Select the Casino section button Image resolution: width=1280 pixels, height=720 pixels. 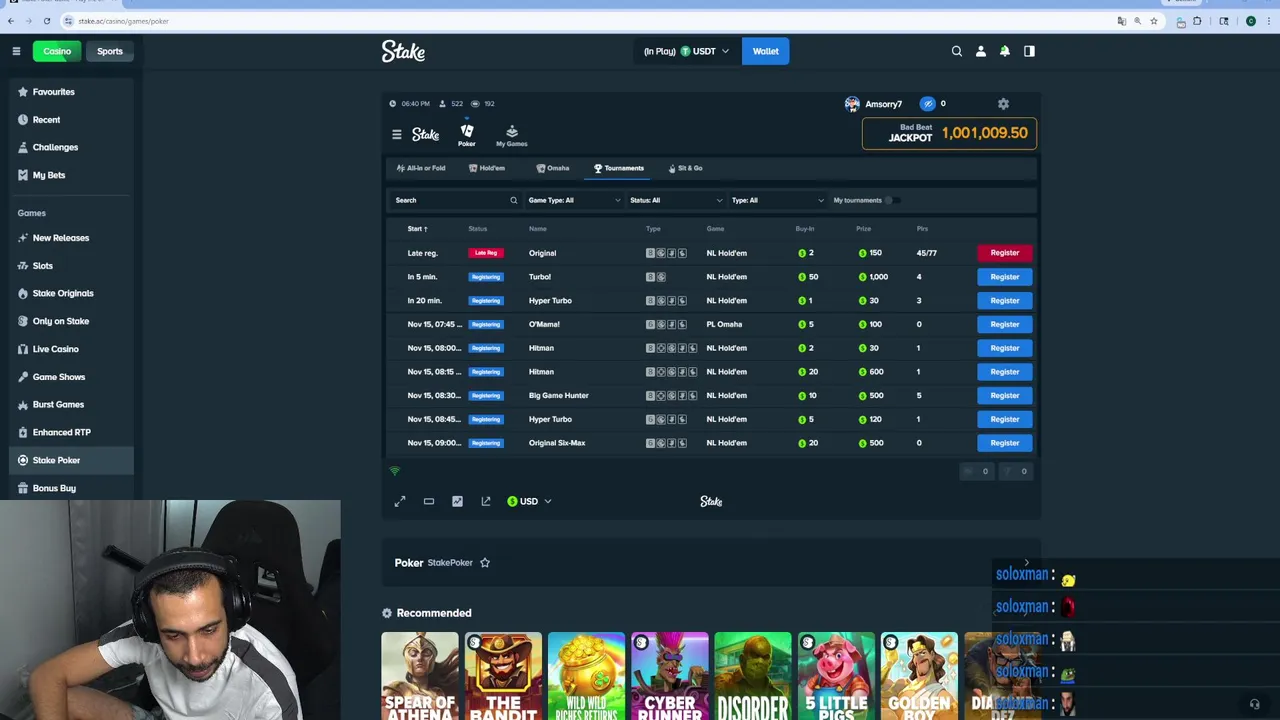tap(57, 51)
